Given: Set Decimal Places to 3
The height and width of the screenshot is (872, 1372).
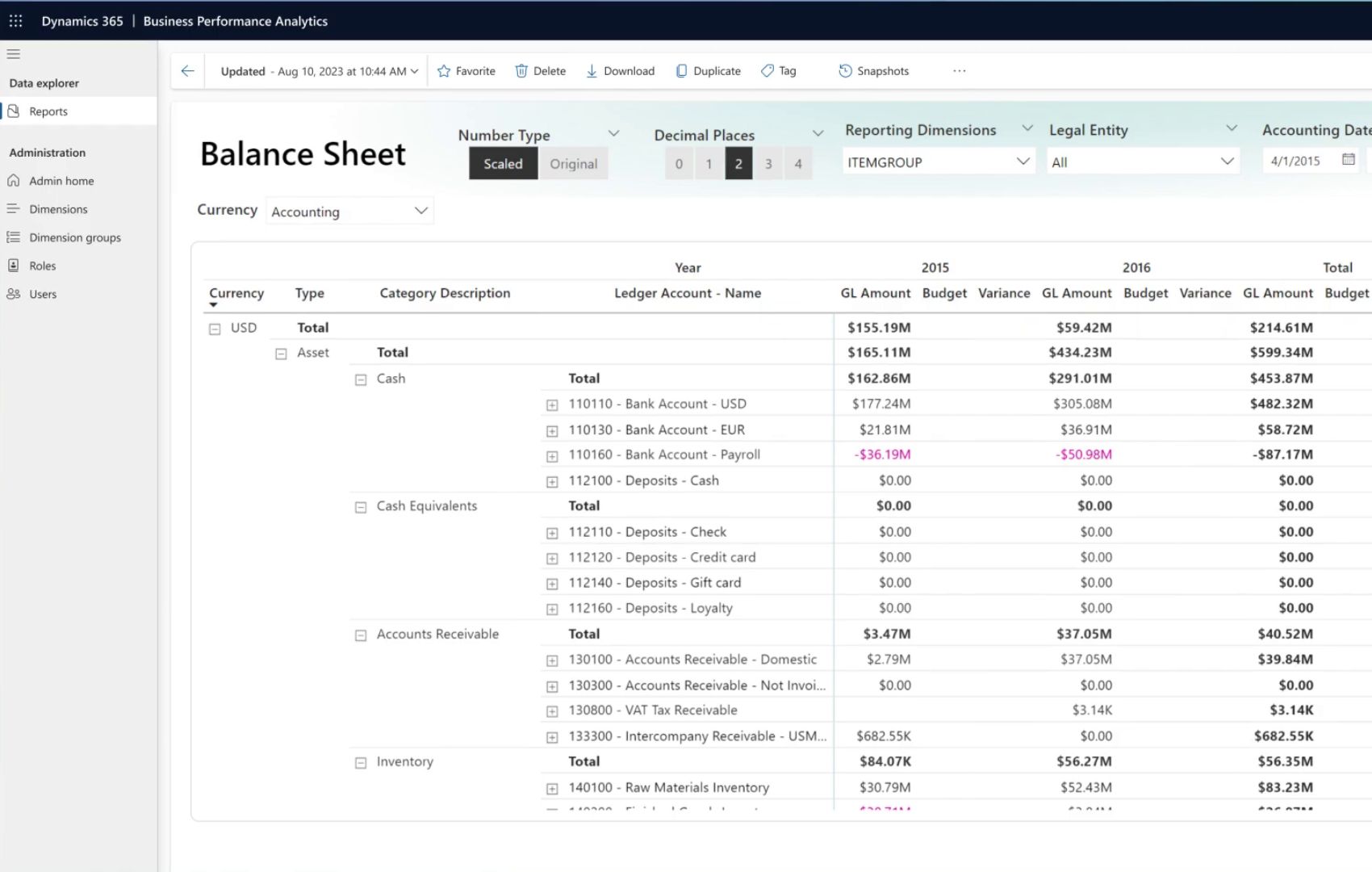Looking at the screenshot, I should coord(768,164).
